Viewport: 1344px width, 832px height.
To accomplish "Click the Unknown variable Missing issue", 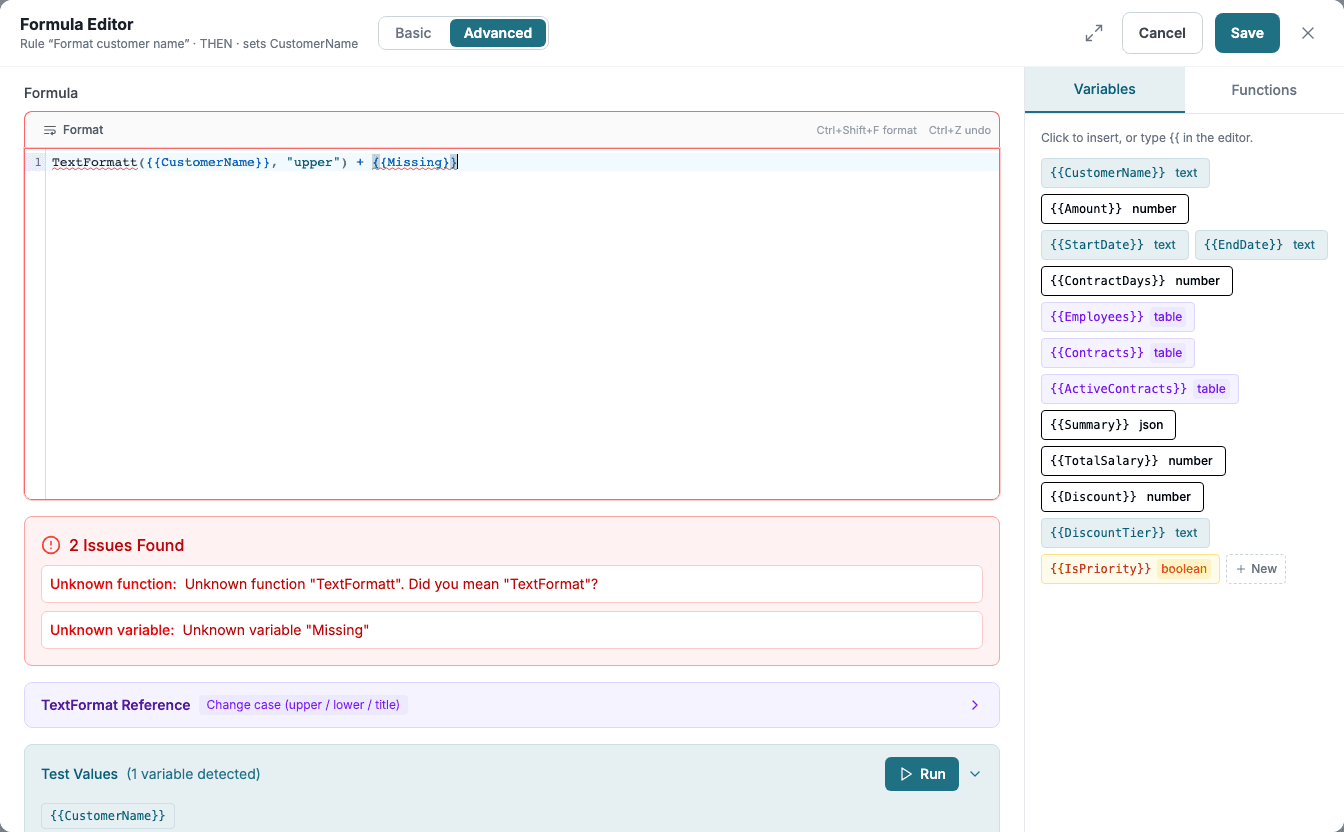I will tap(511, 630).
